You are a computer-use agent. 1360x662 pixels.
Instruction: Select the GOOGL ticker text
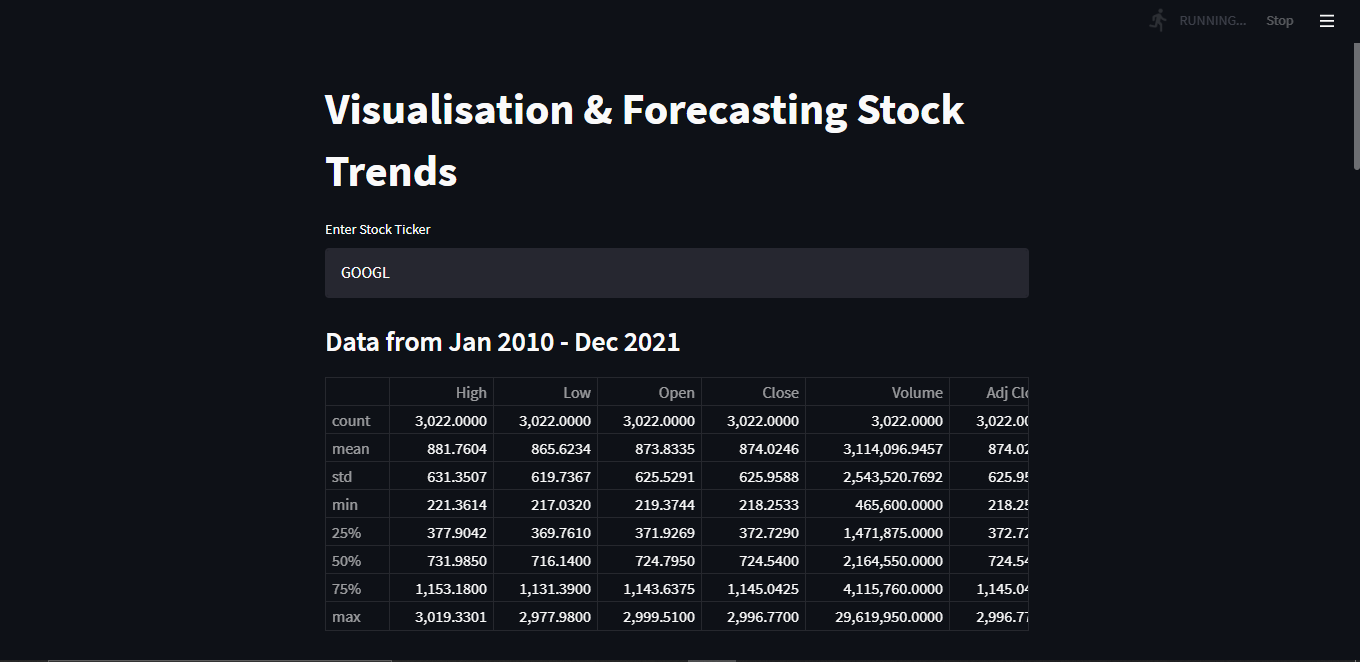point(364,272)
